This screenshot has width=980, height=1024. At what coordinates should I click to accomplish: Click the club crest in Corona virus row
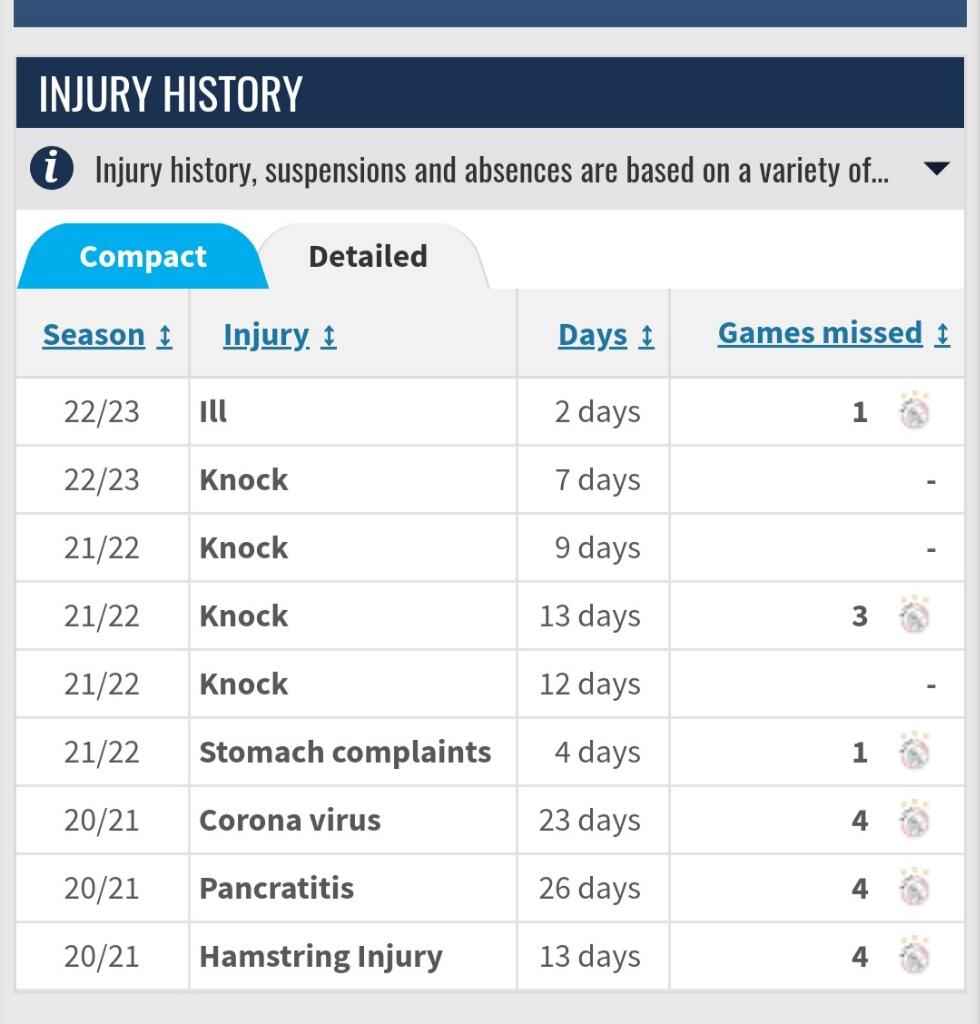[914, 820]
